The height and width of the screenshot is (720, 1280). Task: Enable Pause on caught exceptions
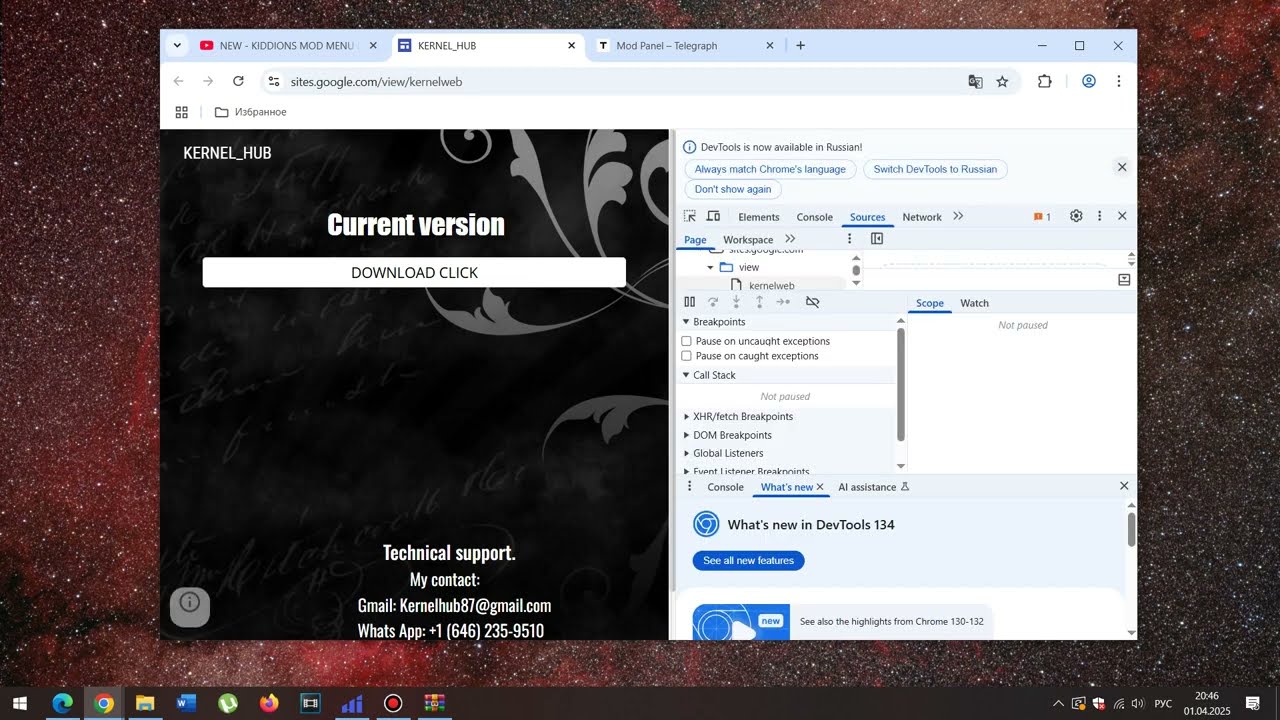[687, 356]
